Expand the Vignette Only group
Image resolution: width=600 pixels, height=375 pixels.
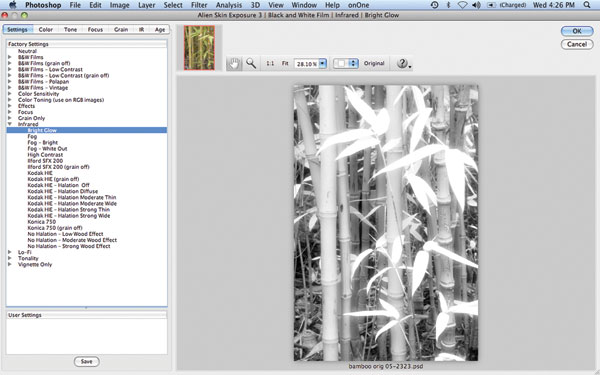10,264
